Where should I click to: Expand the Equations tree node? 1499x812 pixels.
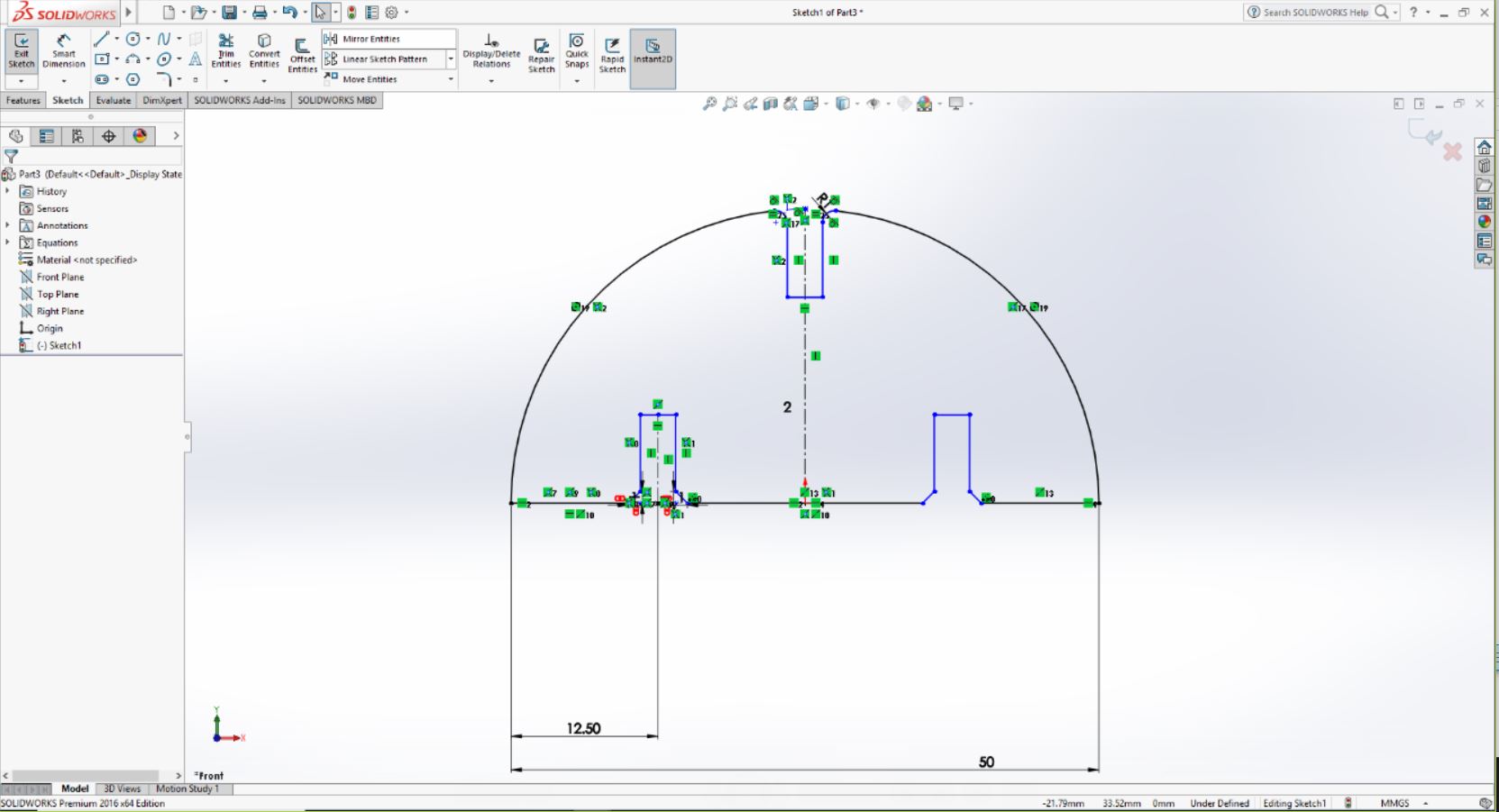(7, 242)
